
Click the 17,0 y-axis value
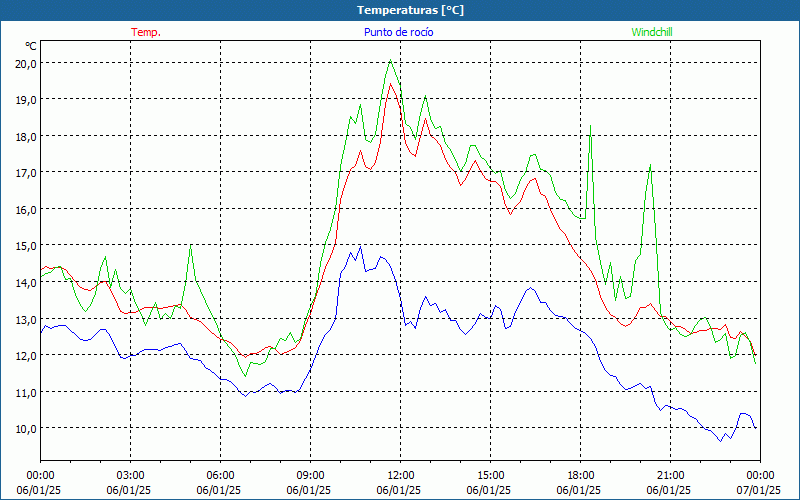(x=27, y=173)
